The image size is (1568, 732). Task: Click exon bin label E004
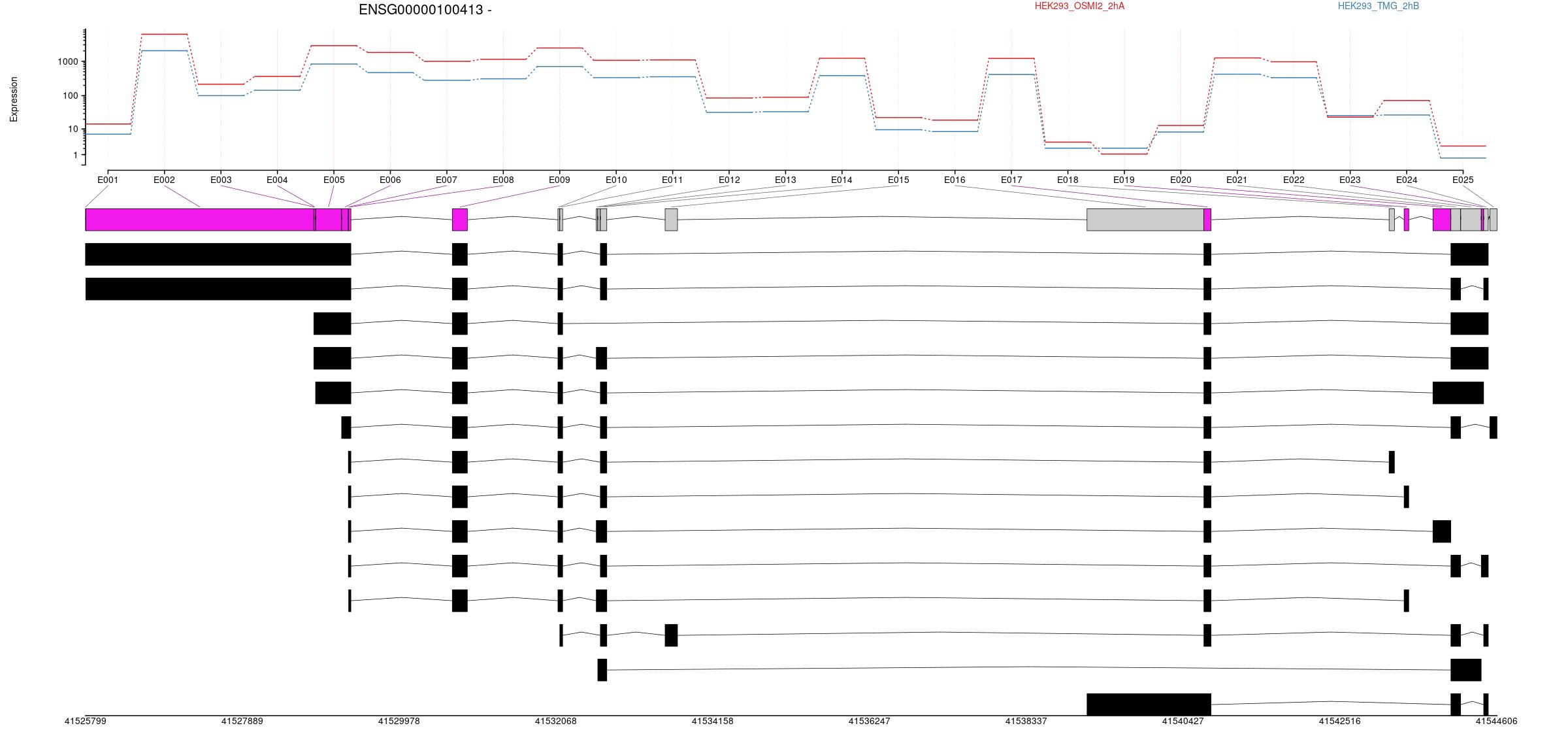(277, 180)
